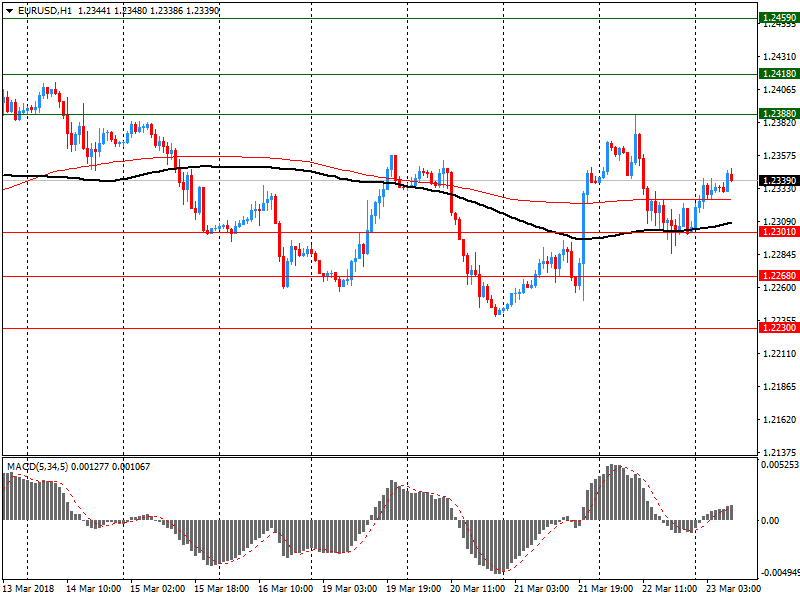Select the green 1.24180 price level tag

[778, 74]
